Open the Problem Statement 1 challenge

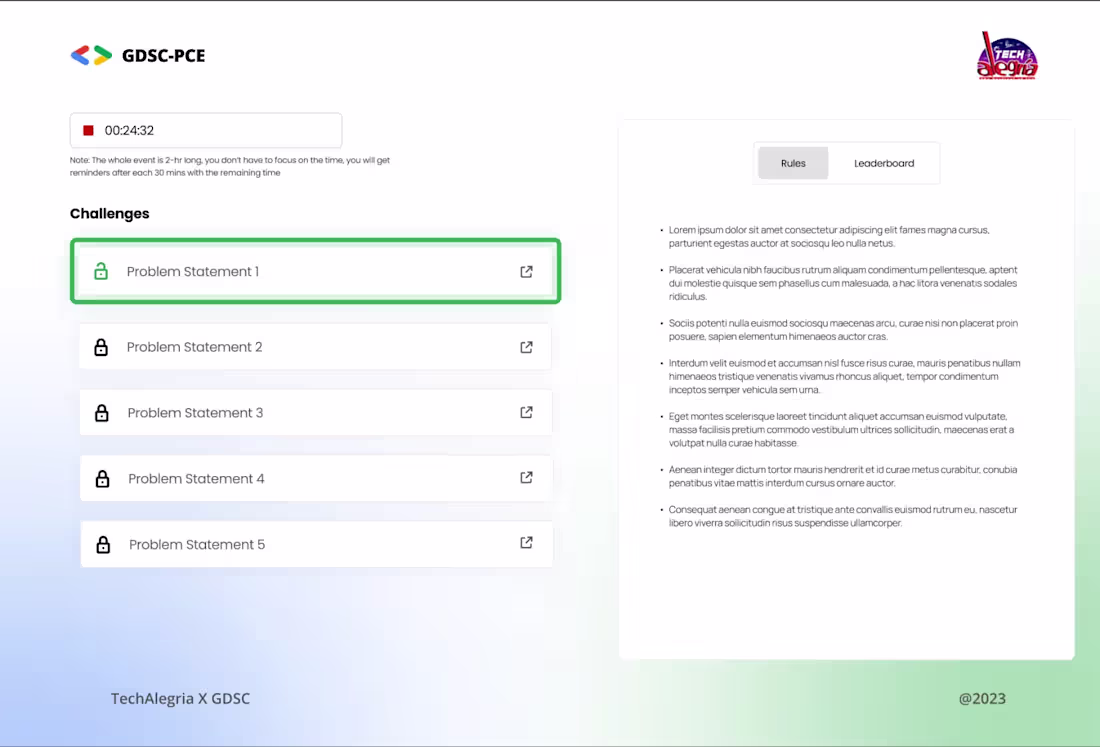pos(193,272)
